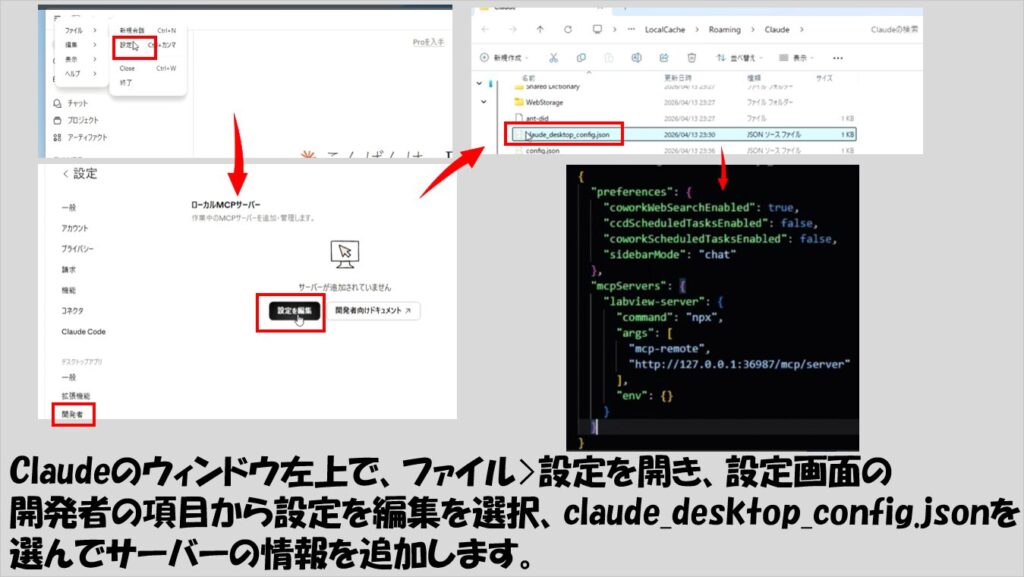Click the Rename icon in Explorer toolbar
Viewport: 1024px width, 577px height.
click(636, 58)
